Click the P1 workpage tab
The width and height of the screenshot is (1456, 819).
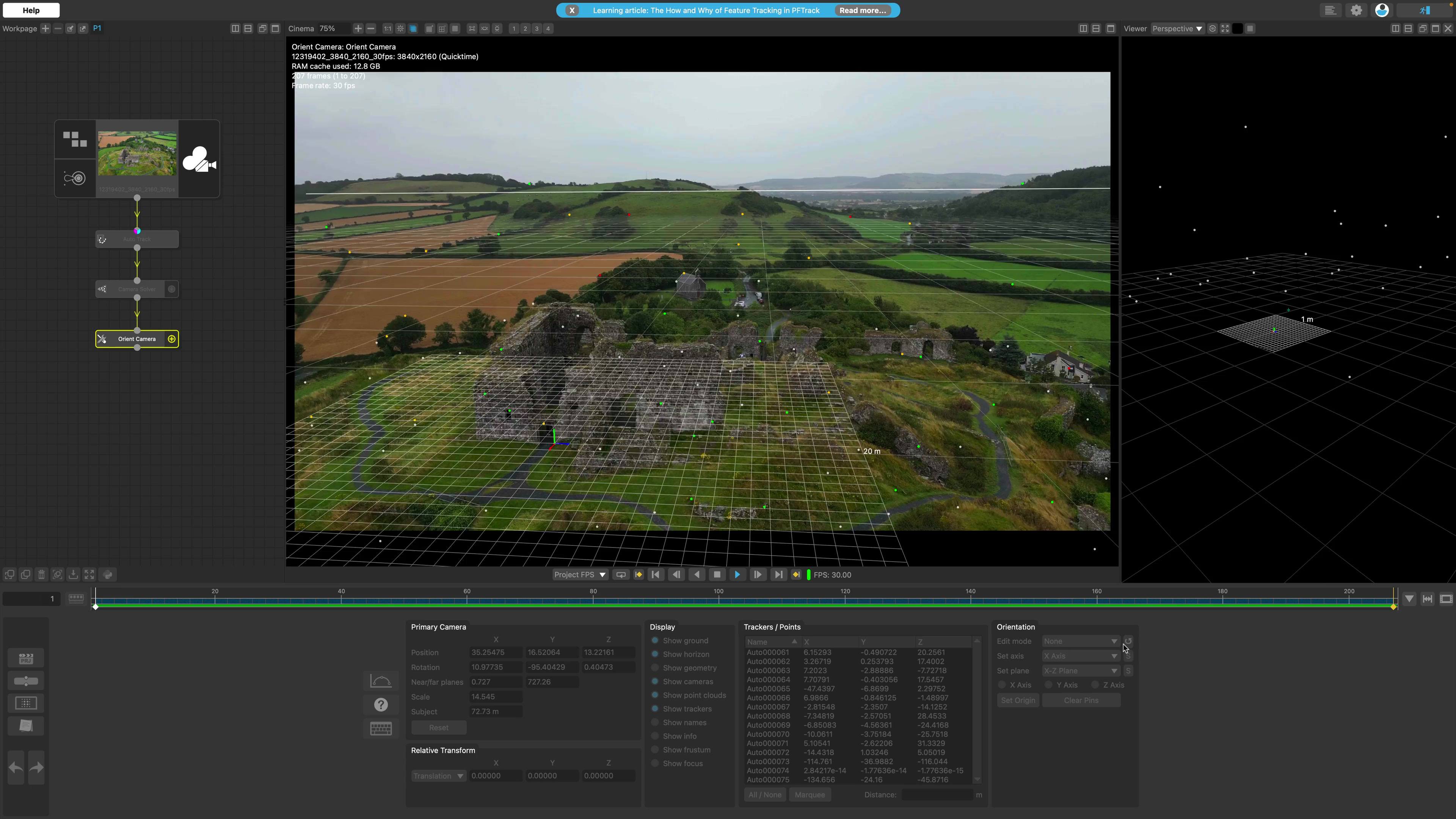click(97, 28)
